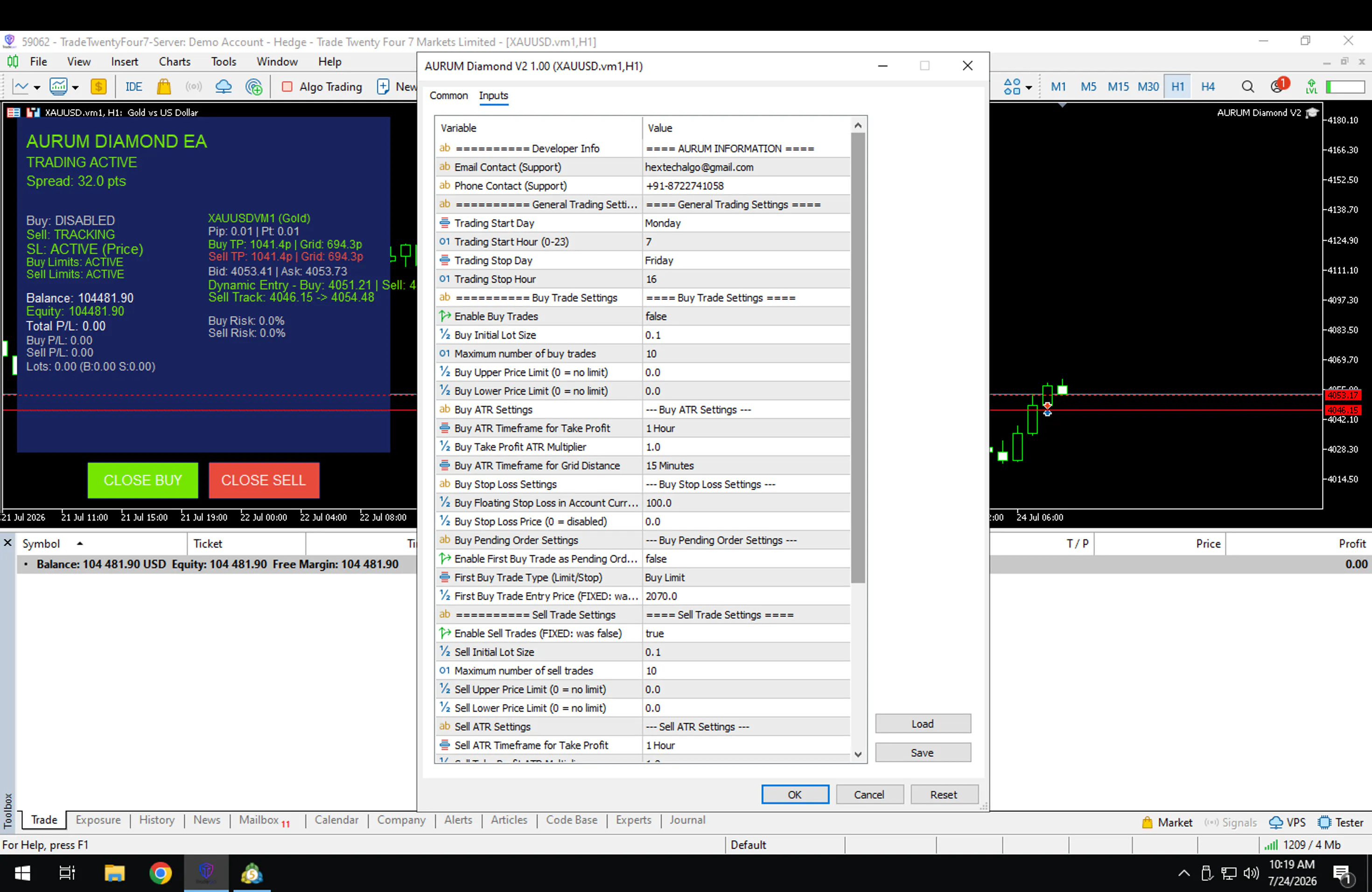
Task: Click the yellow dollar trading icon
Action: 98,87
